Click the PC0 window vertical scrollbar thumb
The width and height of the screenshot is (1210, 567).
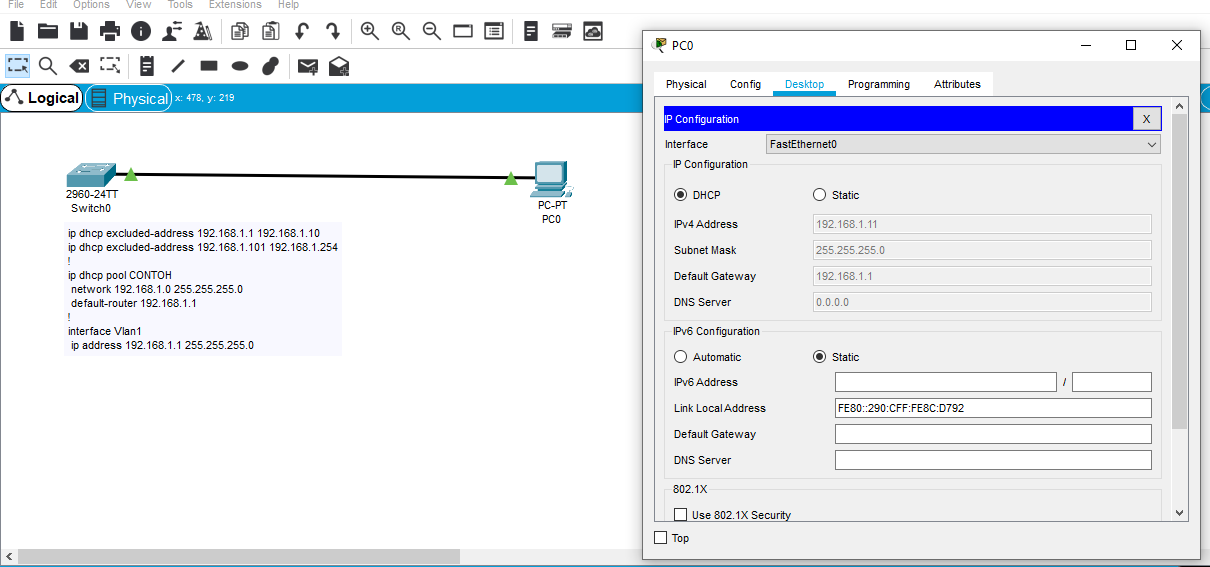[x=1179, y=271]
